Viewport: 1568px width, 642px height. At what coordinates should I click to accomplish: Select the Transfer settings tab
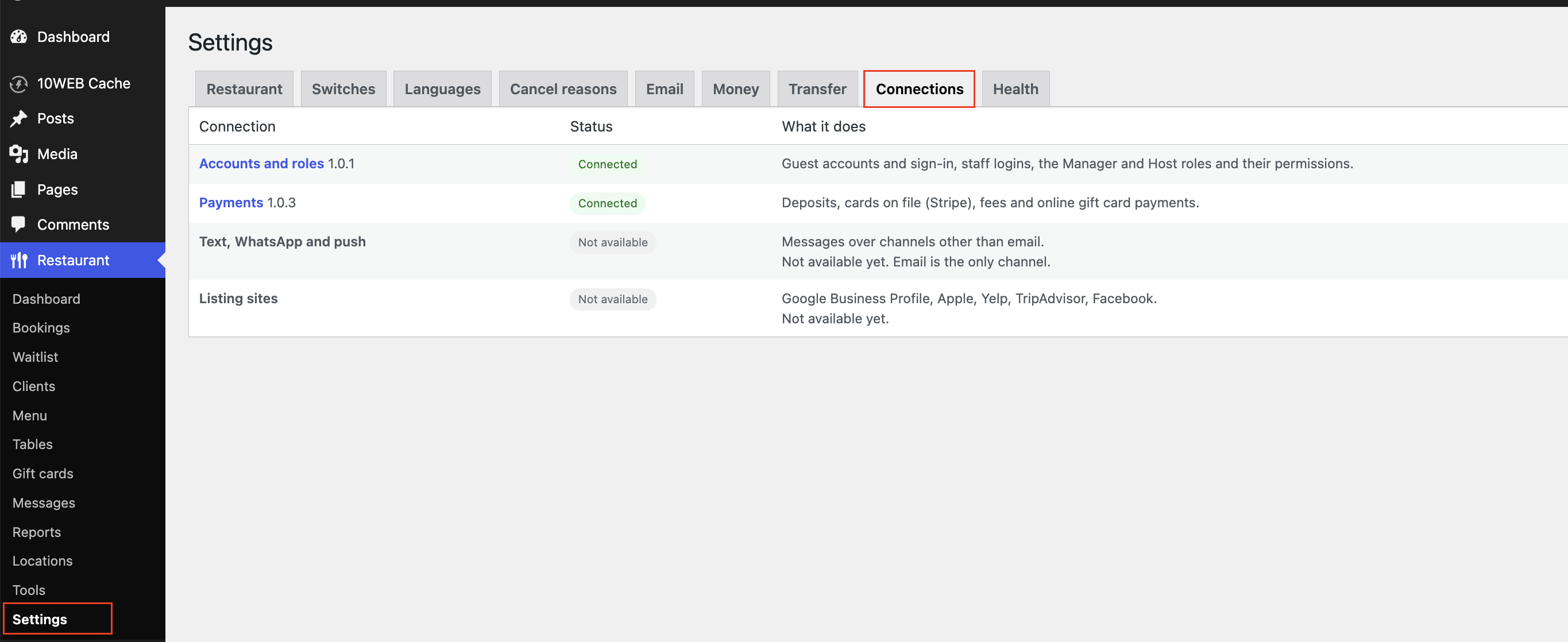(x=817, y=89)
